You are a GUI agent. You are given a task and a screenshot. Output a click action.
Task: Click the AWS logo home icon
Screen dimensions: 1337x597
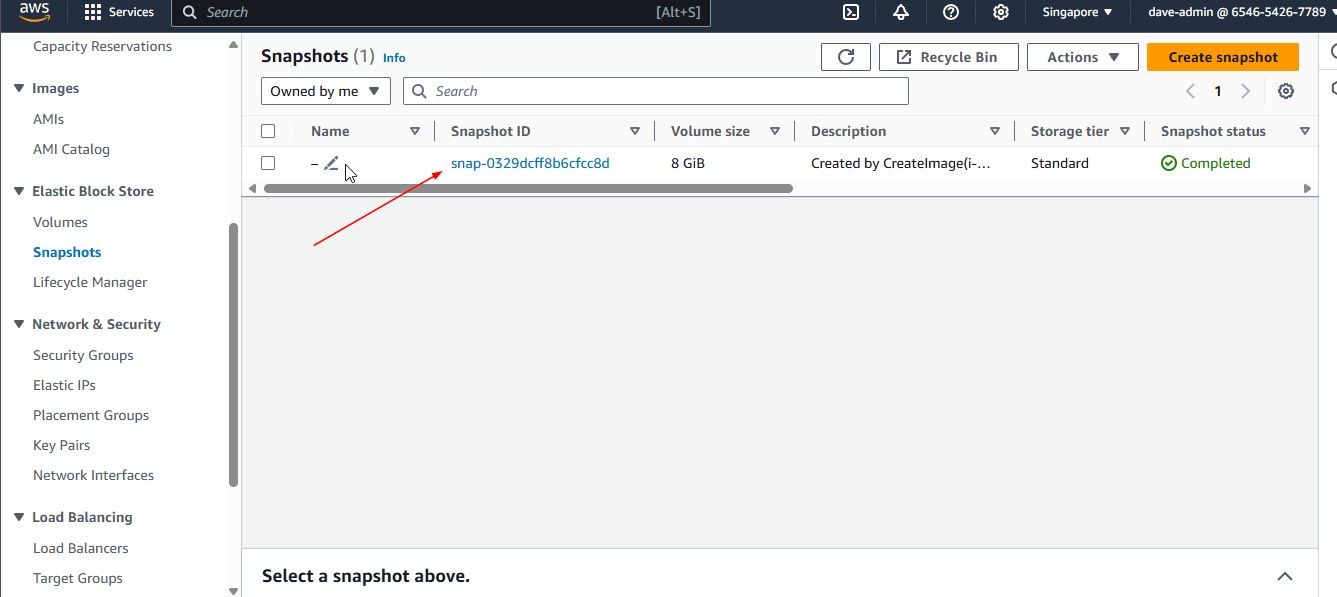[35, 12]
